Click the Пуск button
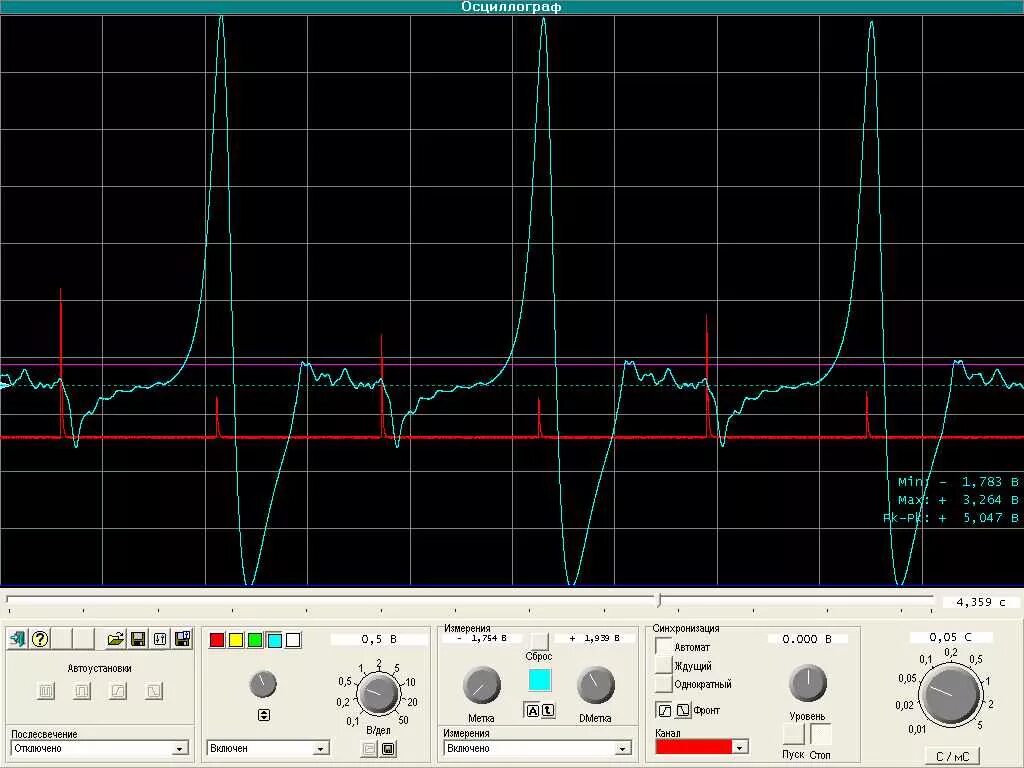The width and height of the screenshot is (1024, 768). click(x=793, y=735)
